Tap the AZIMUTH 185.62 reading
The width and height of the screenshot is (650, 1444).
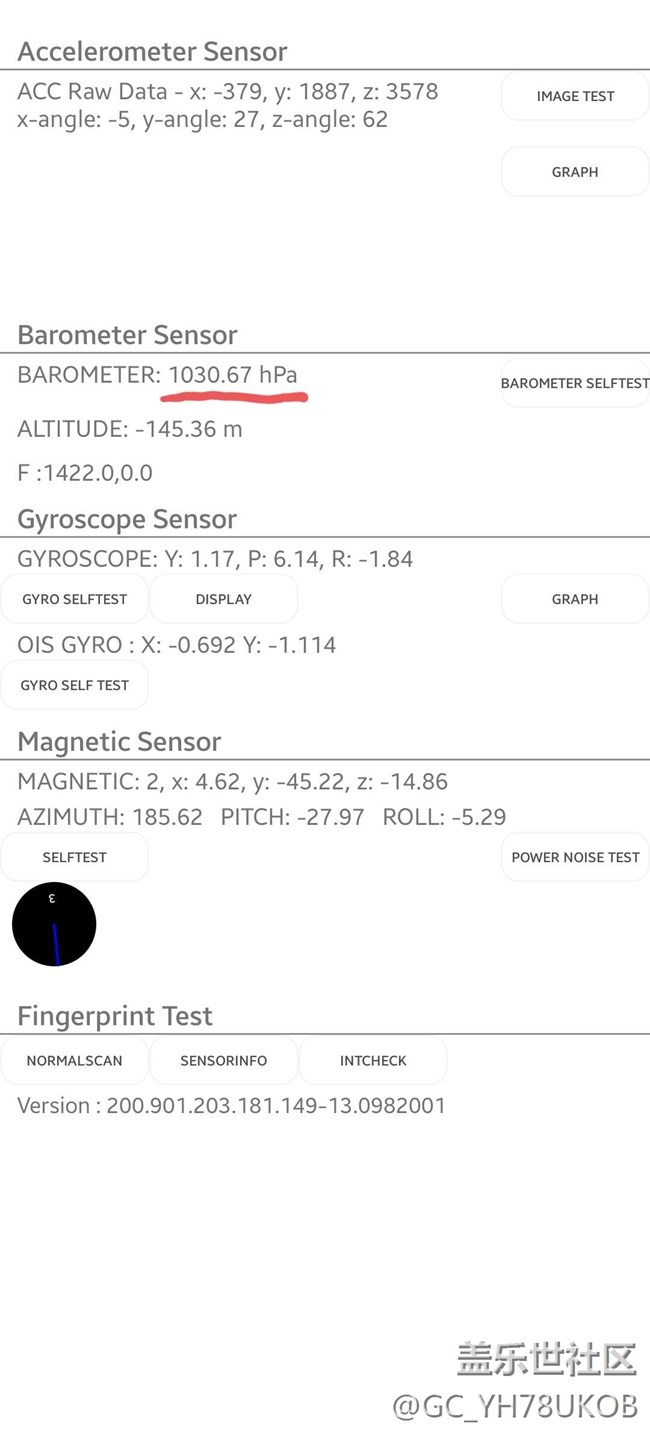110,817
